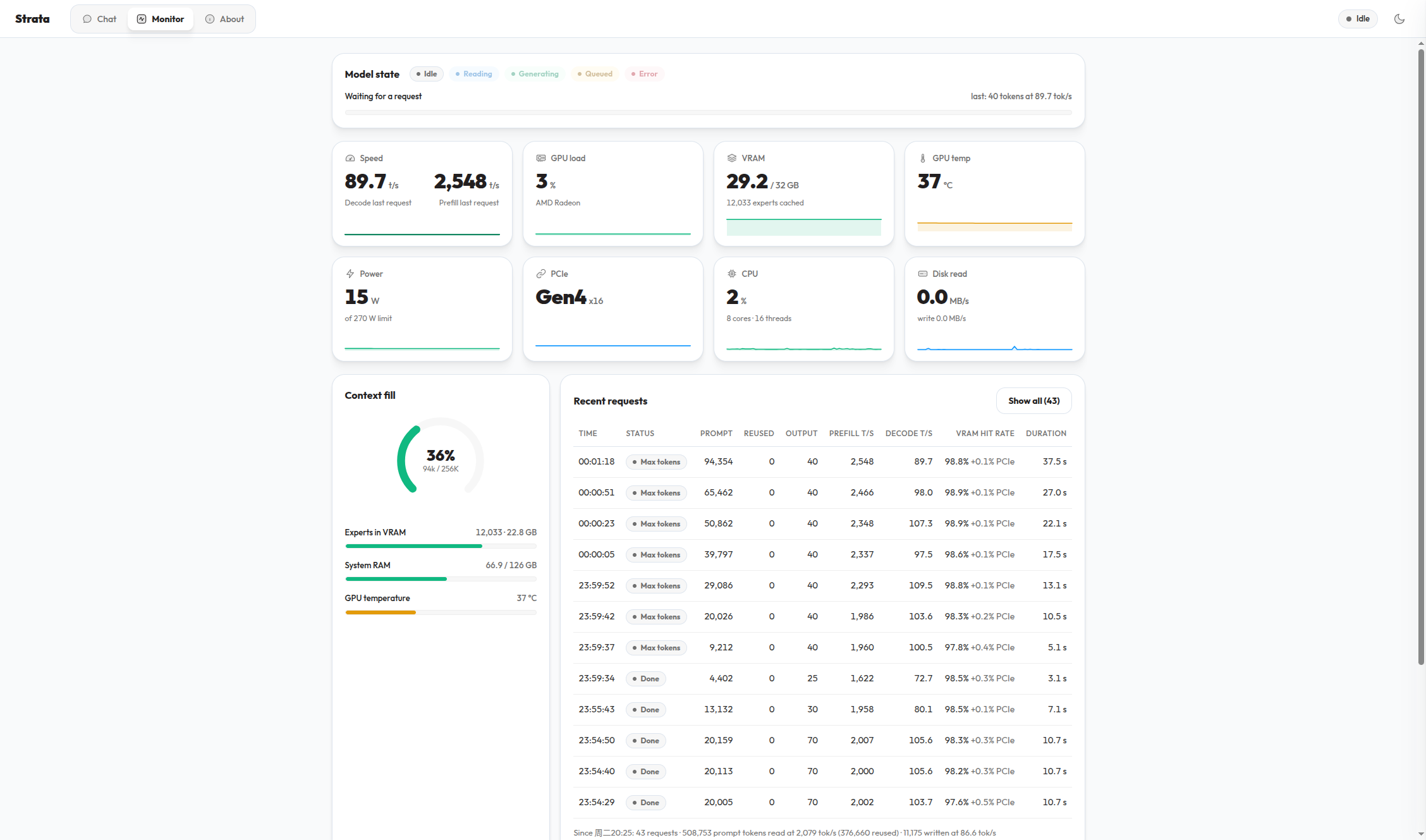Click the System RAM progress bar

(x=441, y=579)
